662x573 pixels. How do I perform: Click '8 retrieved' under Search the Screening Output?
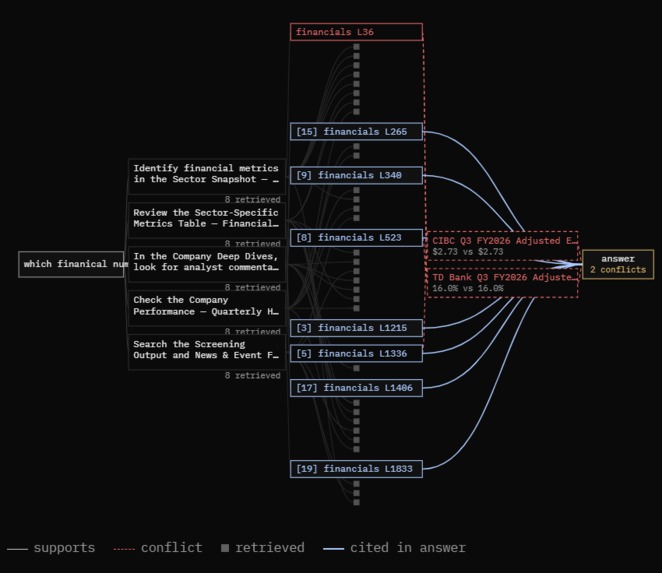pos(252,375)
